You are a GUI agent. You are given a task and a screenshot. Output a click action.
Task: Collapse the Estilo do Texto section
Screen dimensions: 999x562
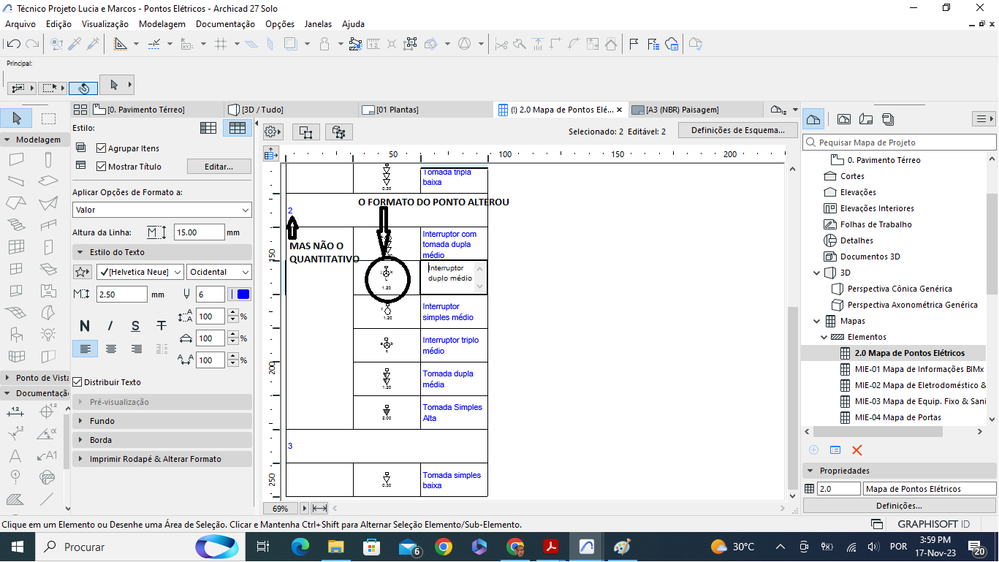(162, 252)
